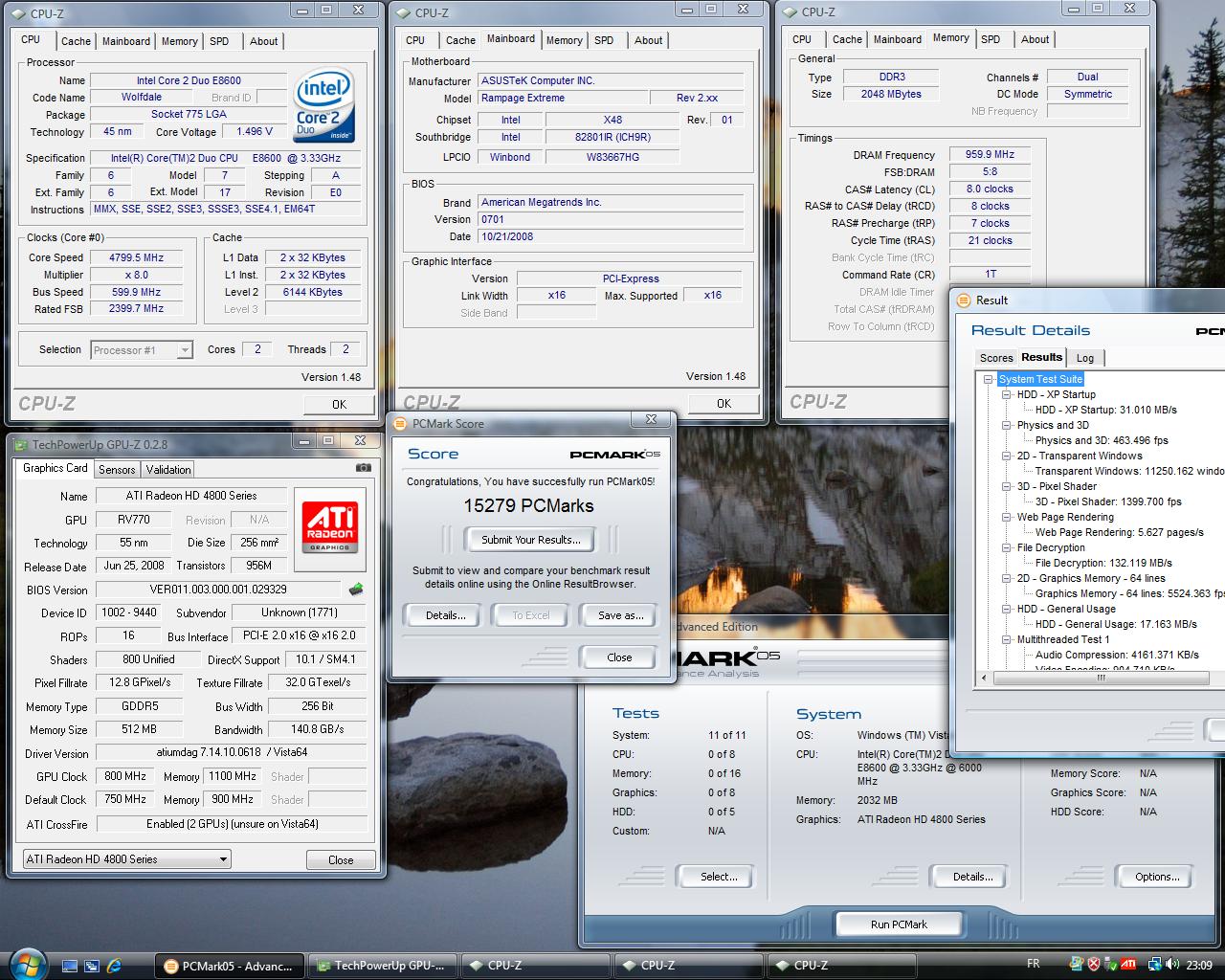This screenshot has width=1225, height=980.
Task: Click Close button in PCMark Score dialog
Action: [x=619, y=657]
